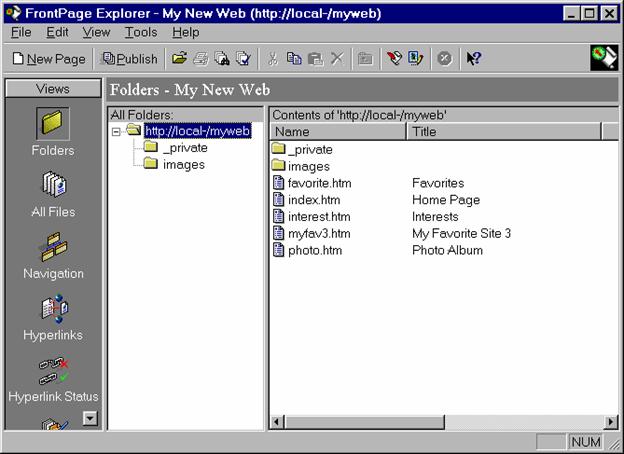Viewport: 624px width, 454px height.
Task: Select the _private folder in tree
Action: click(183, 148)
